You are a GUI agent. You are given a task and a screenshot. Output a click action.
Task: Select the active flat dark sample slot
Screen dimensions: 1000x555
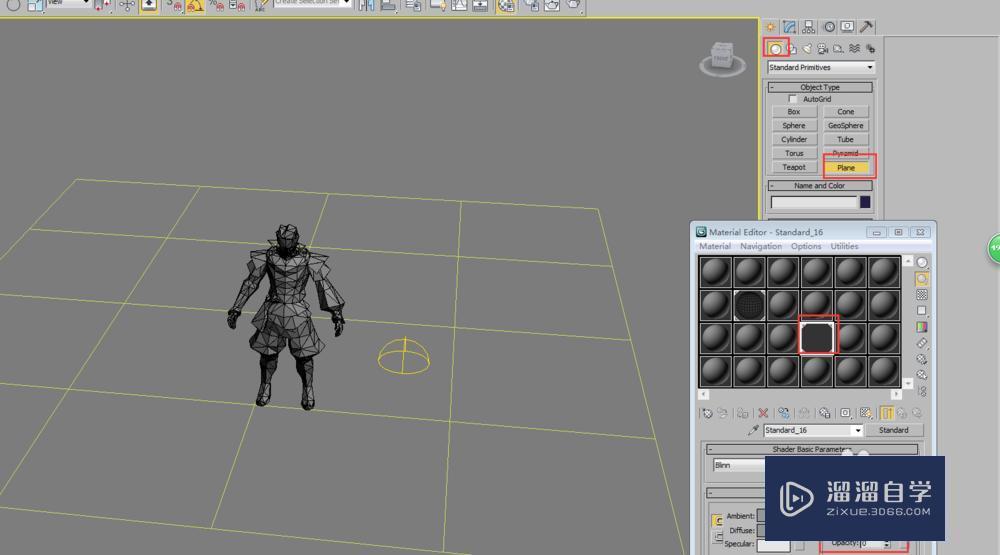coord(817,337)
